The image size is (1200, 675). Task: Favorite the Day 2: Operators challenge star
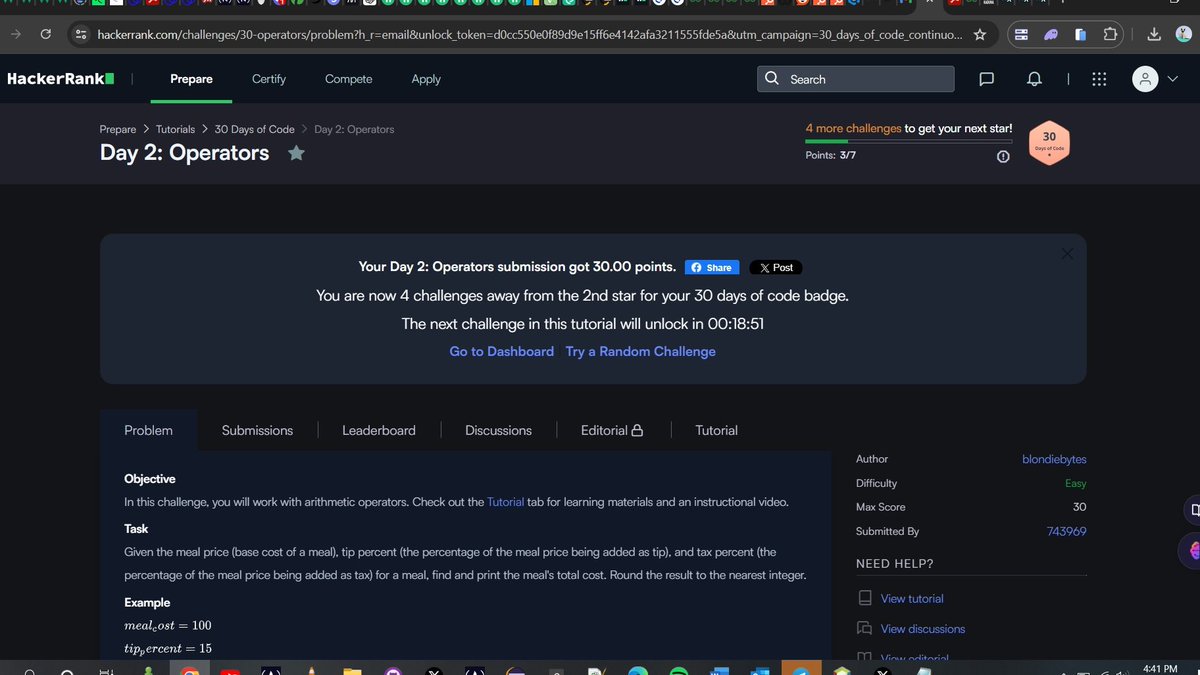click(x=296, y=153)
